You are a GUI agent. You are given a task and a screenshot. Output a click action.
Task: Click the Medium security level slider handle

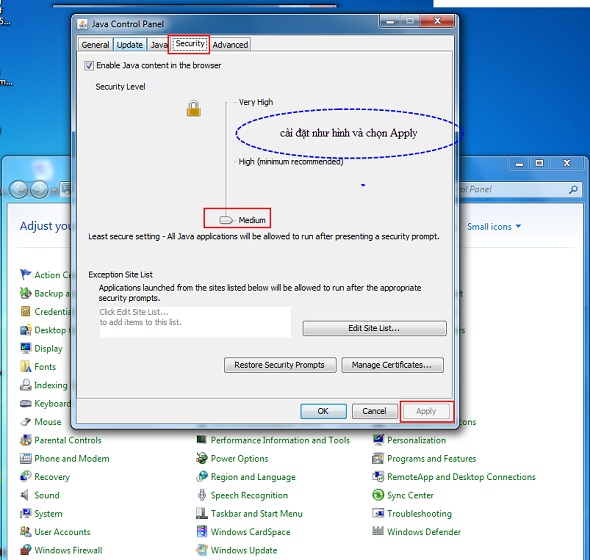point(226,220)
